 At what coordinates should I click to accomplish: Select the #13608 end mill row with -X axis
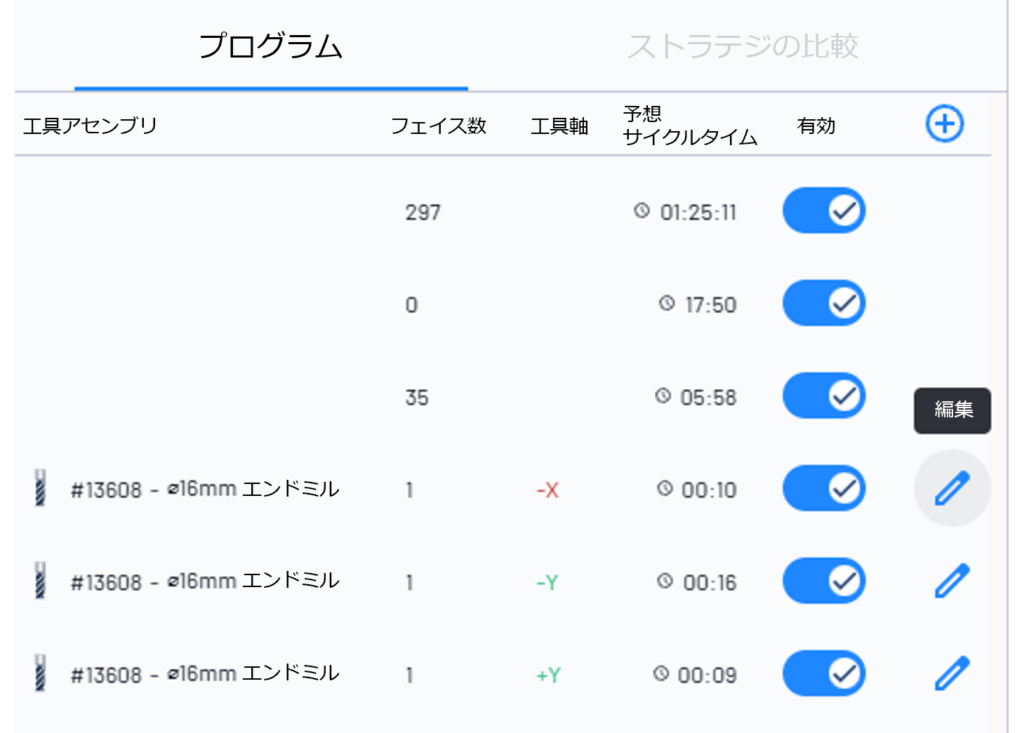click(205, 490)
